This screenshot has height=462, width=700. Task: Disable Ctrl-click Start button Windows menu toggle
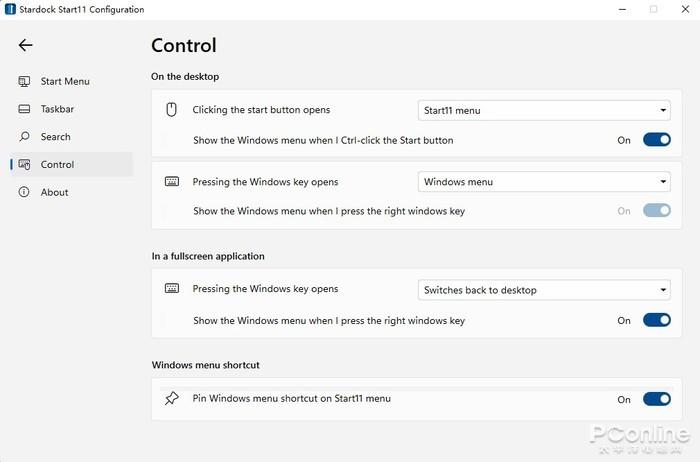tap(656, 140)
